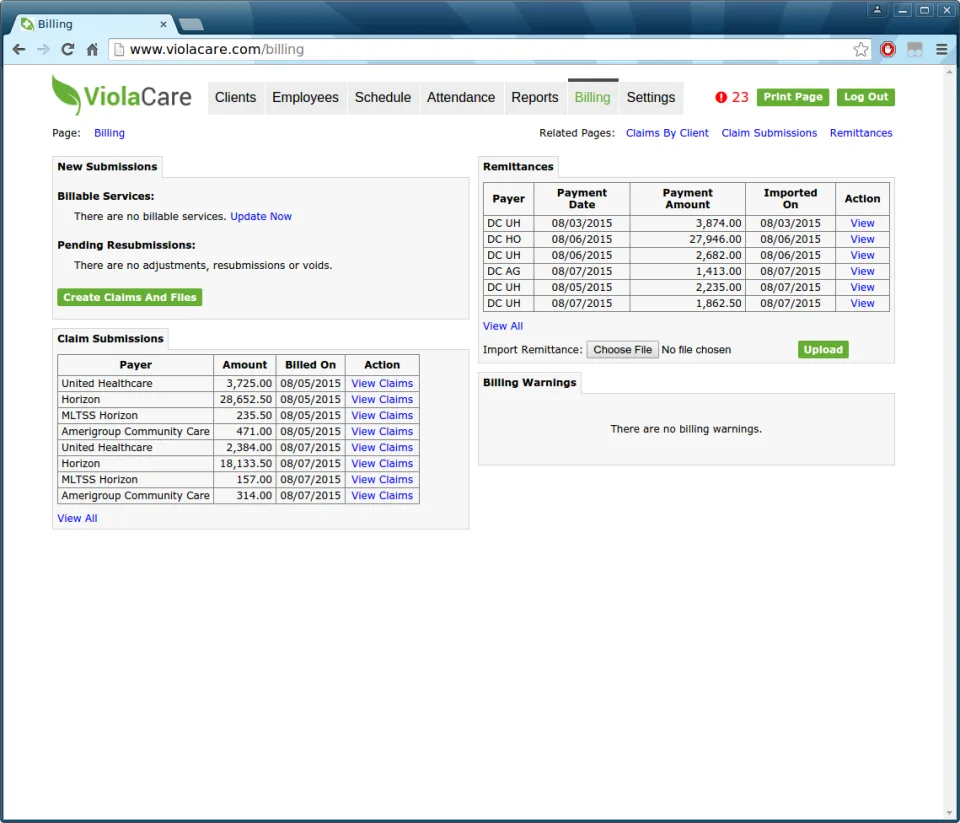The image size is (960, 823).
Task: View the DC AG 1,413.00 remittance
Action: pyautogui.click(x=862, y=271)
